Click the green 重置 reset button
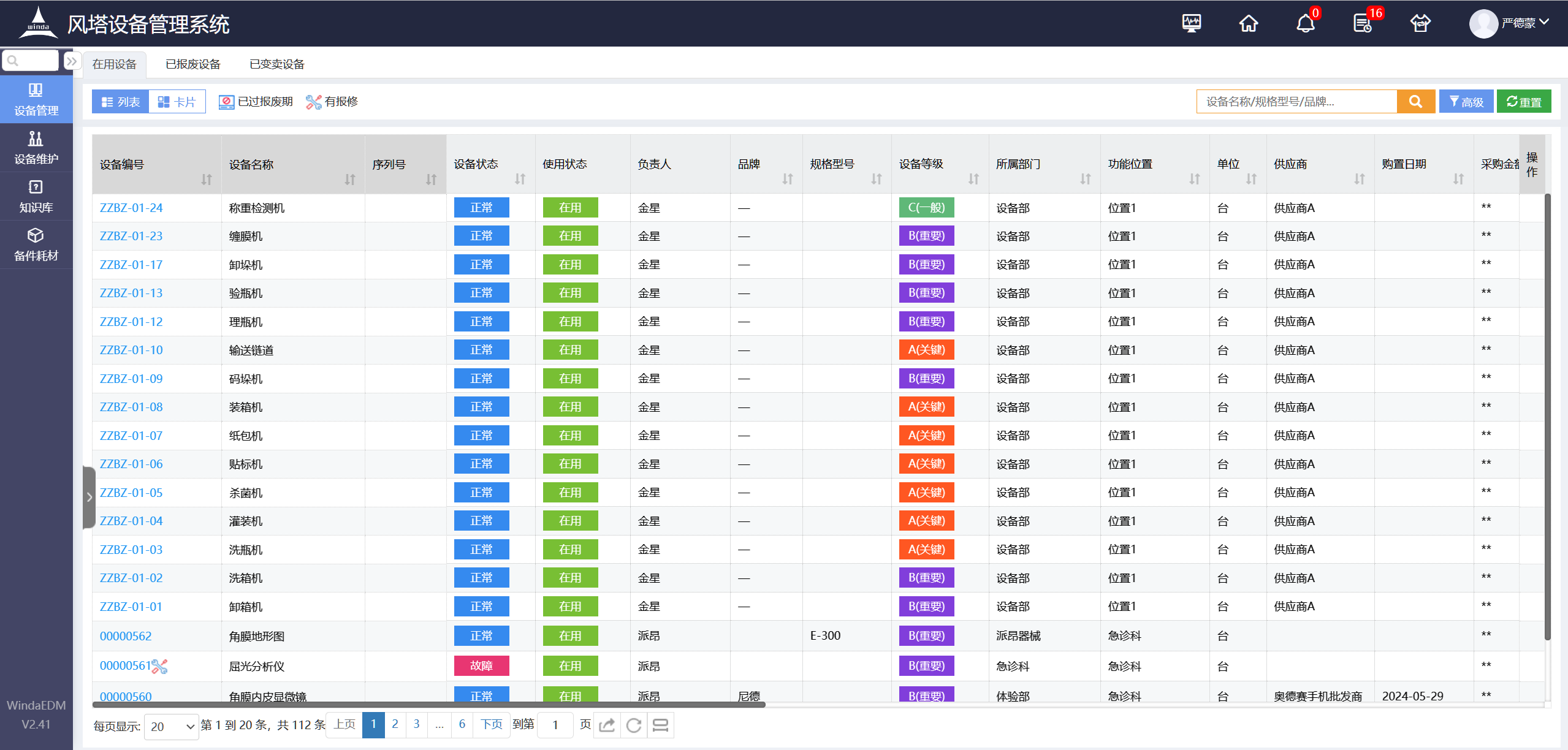Viewport: 1568px width, 750px height. [1523, 102]
